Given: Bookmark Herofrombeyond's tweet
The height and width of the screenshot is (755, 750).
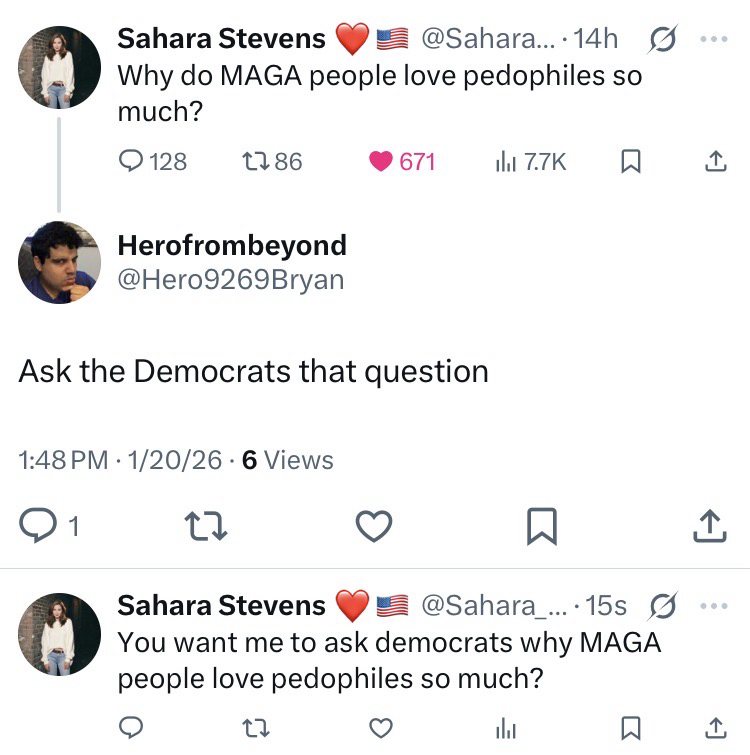Looking at the screenshot, I should pos(541,524).
